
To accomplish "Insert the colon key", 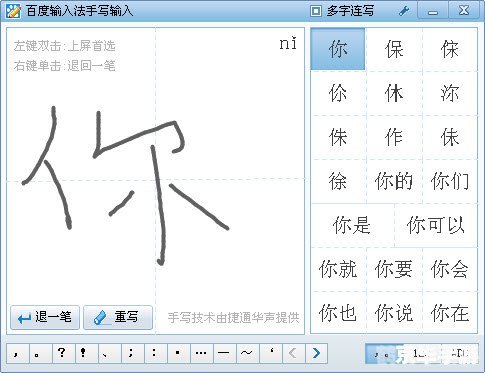I will click(155, 353).
